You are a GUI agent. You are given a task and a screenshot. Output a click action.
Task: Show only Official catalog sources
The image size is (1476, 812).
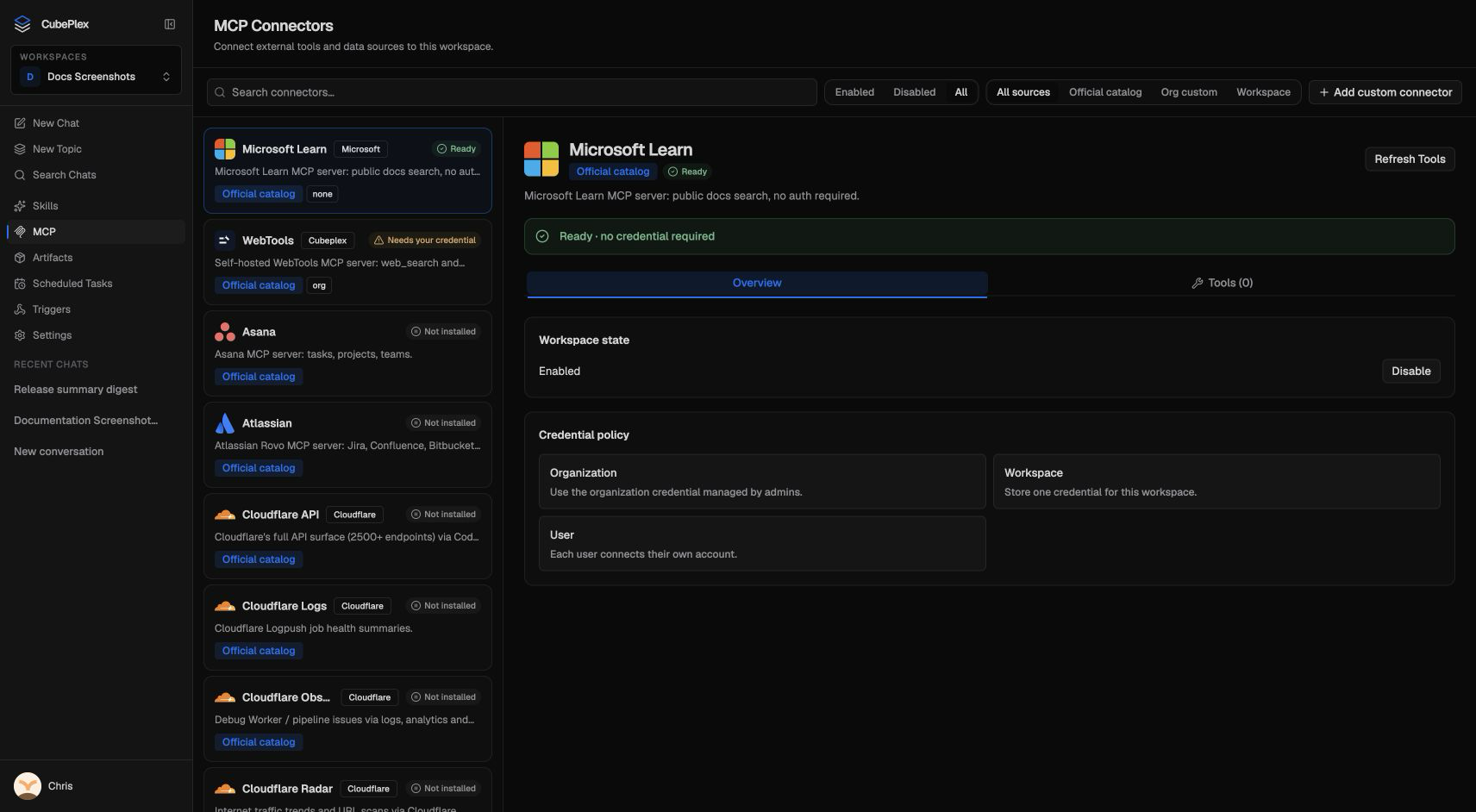coord(1105,92)
